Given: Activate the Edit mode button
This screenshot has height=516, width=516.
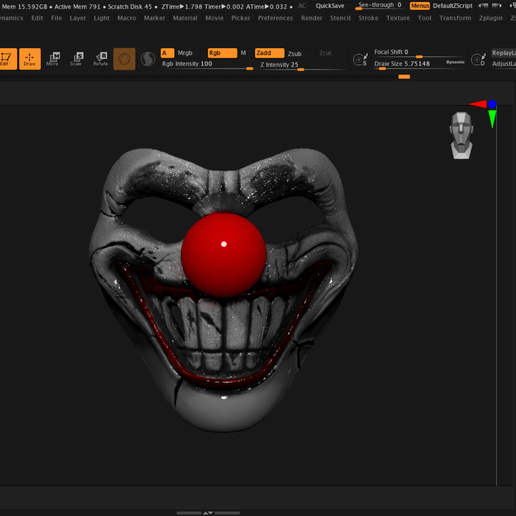Looking at the screenshot, I should coord(8,59).
